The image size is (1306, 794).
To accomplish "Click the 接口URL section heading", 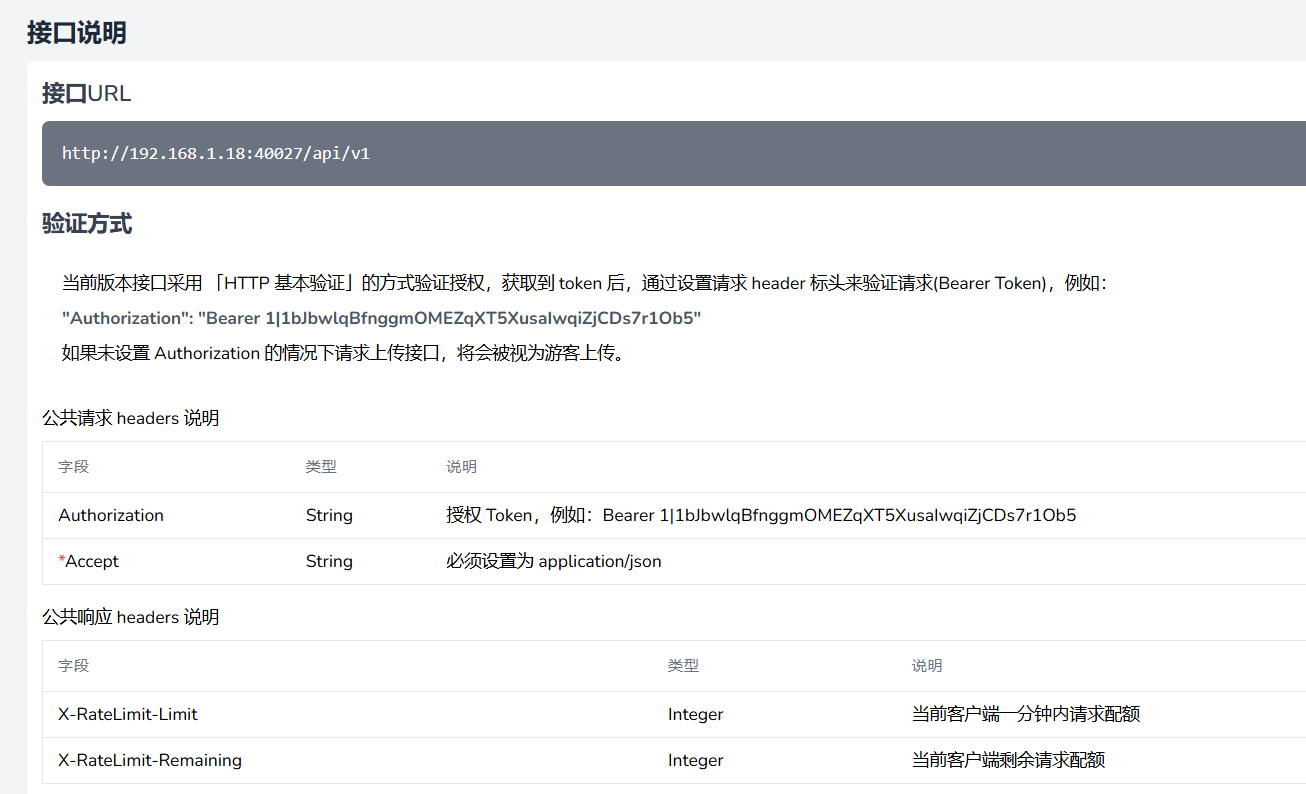I will tap(86, 94).
